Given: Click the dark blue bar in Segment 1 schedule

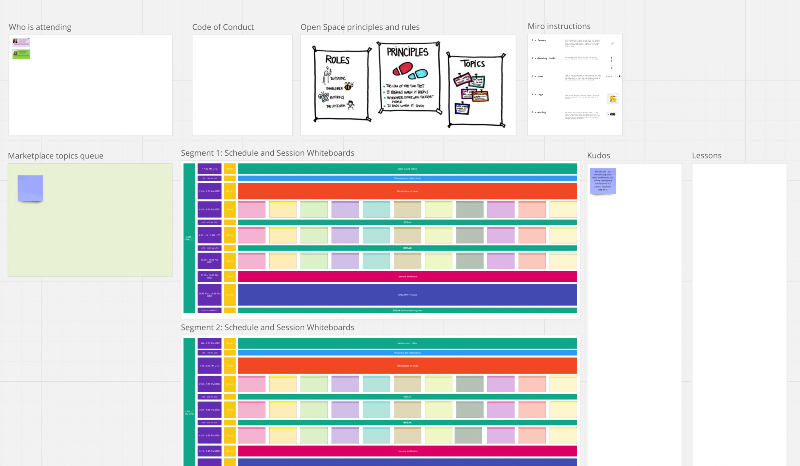Looking at the screenshot, I should coord(407,295).
